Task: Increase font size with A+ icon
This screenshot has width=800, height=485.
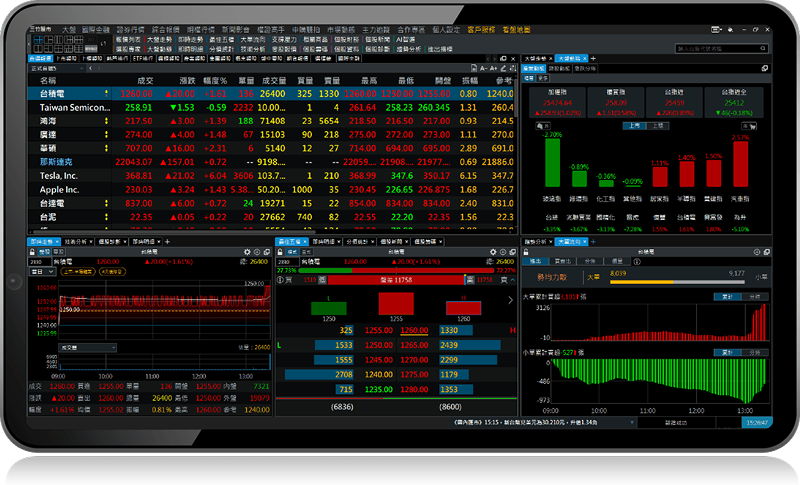Action: tap(493, 68)
